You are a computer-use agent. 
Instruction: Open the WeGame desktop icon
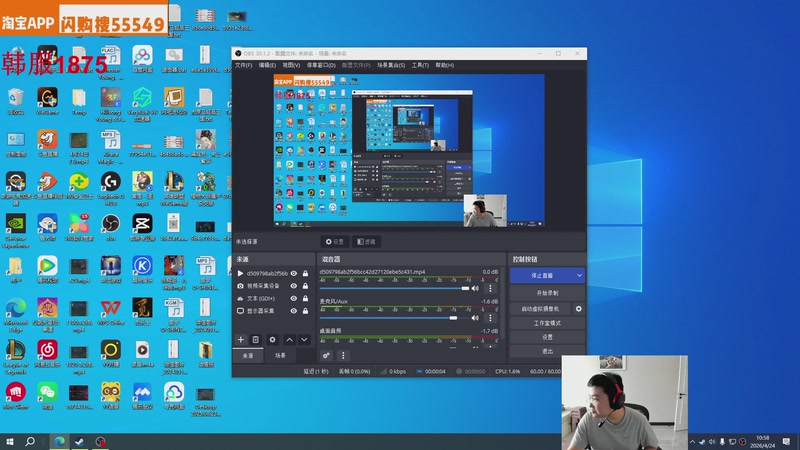(x=47, y=101)
